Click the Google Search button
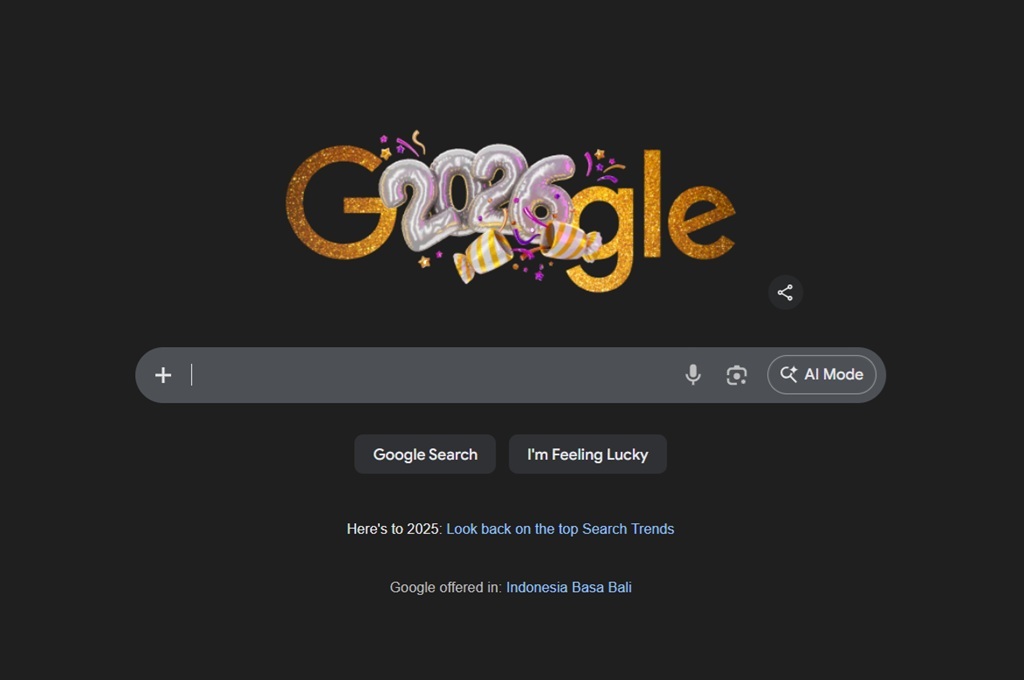 (x=425, y=454)
